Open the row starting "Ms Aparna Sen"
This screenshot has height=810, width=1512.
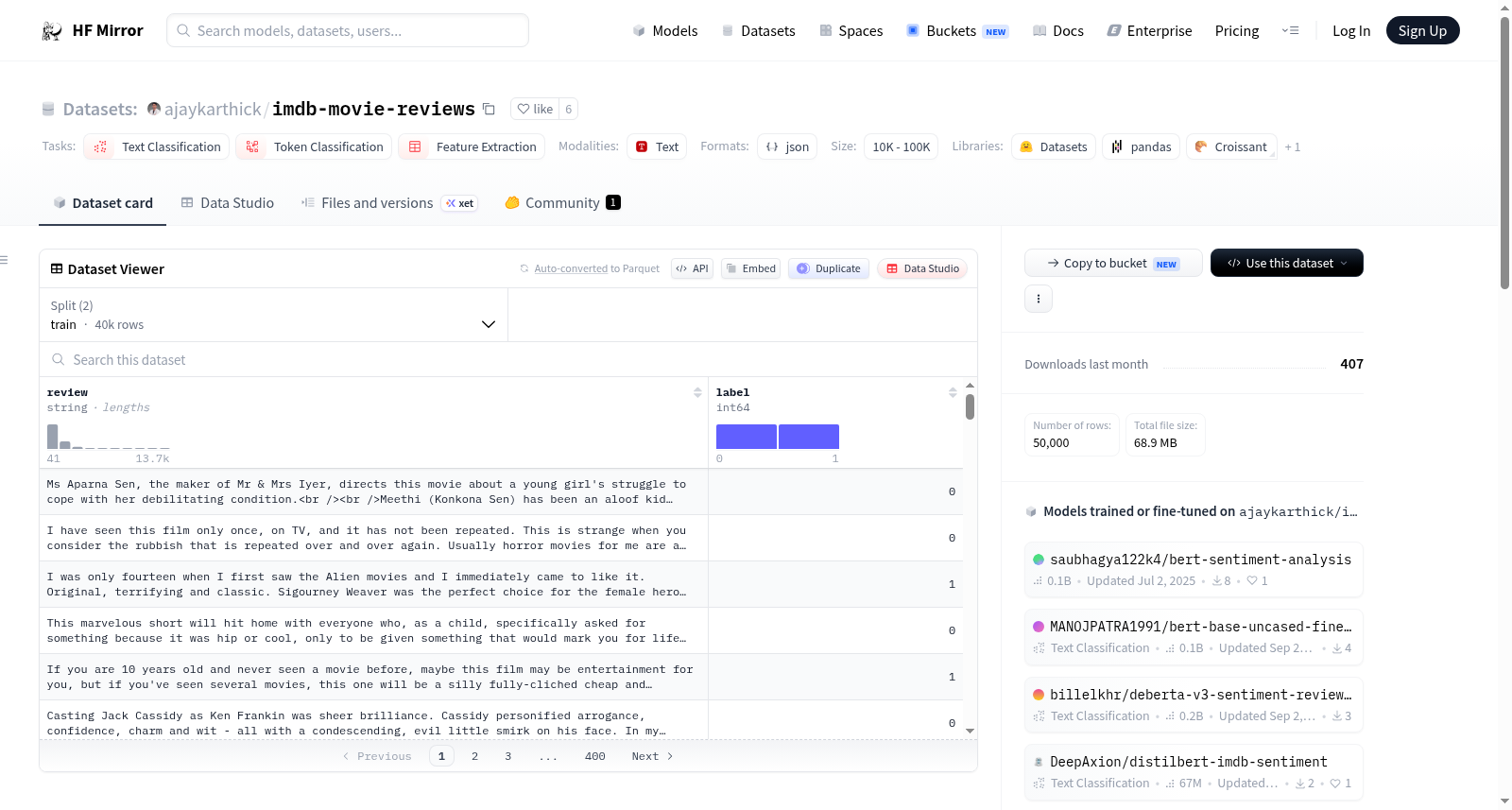(501, 491)
